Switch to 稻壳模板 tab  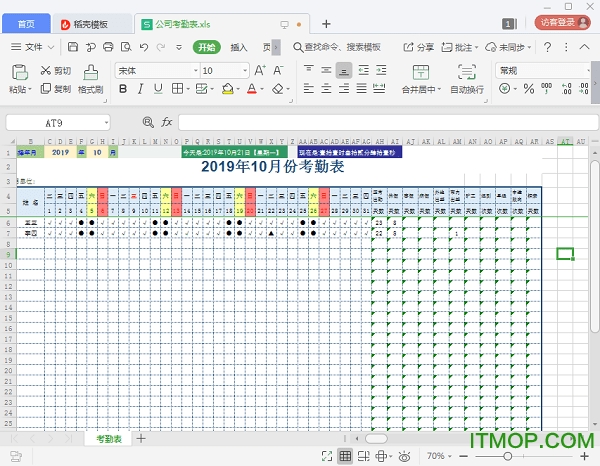(92, 24)
